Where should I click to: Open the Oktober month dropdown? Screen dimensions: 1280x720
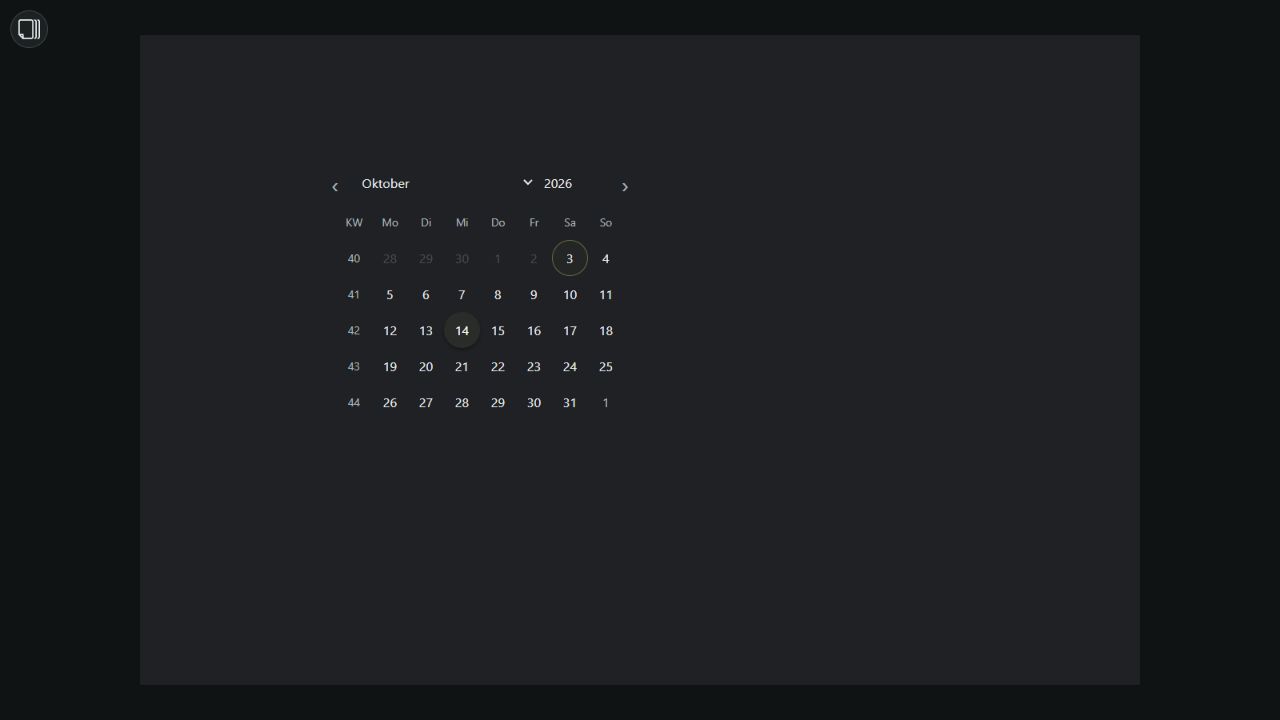[x=447, y=184]
